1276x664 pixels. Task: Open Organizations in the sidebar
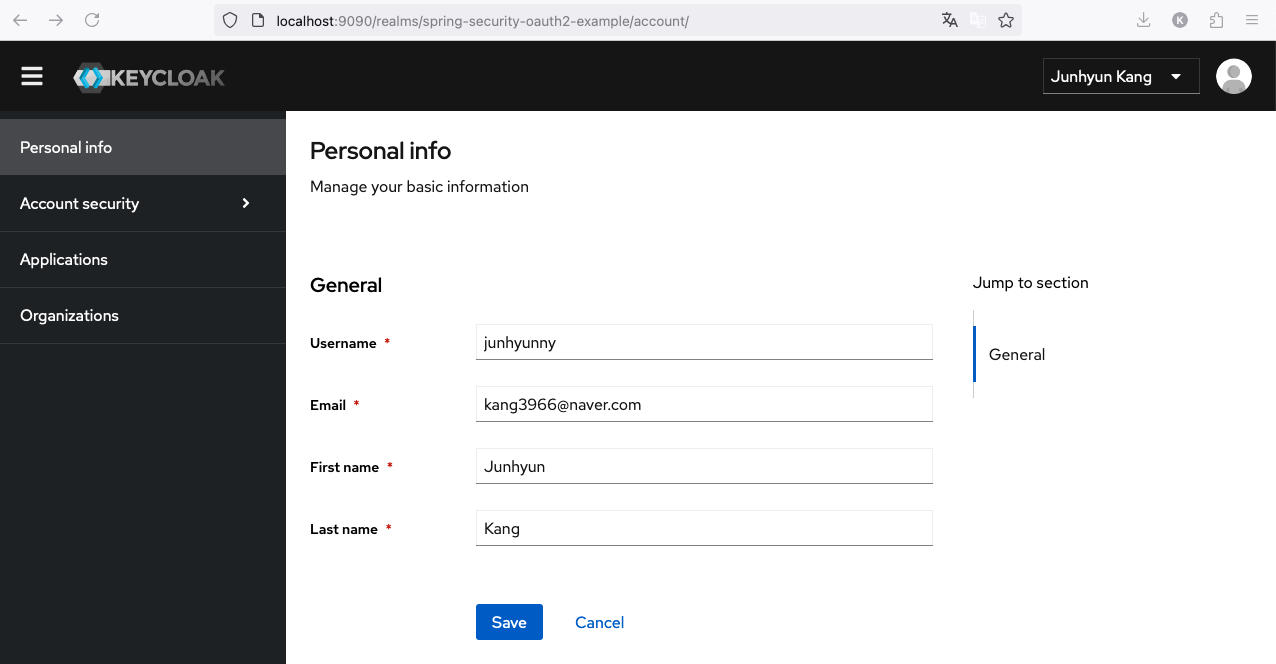point(143,315)
